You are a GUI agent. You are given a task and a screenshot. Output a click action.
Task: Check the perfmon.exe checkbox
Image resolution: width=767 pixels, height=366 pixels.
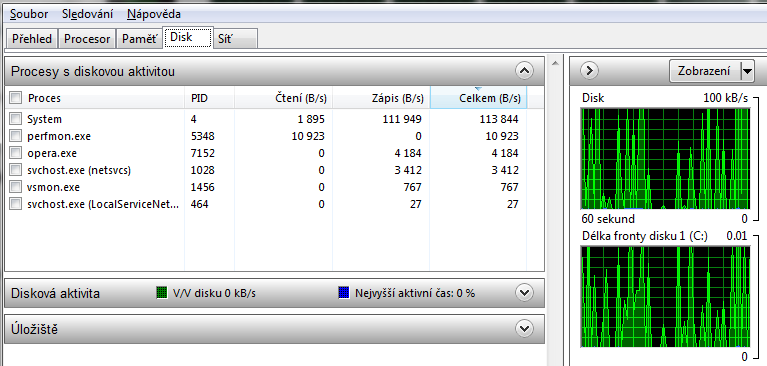(x=16, y=136)
